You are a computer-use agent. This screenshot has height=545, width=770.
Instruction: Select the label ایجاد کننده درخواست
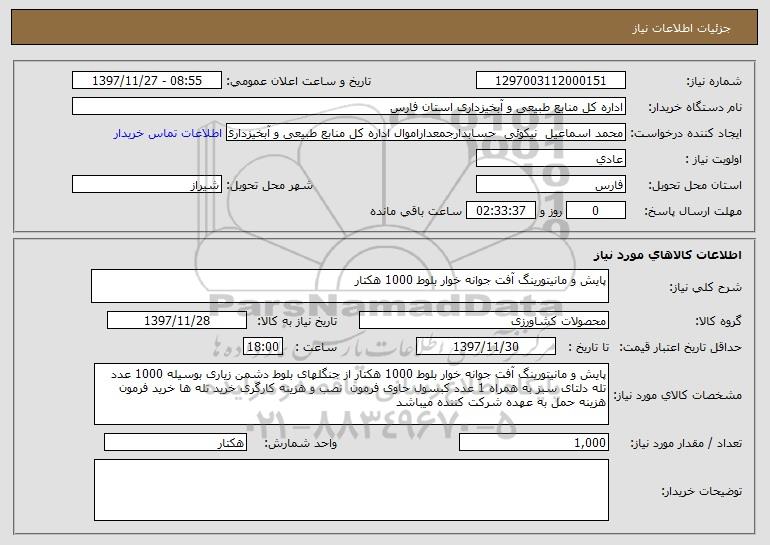click(x=686, y=133)
